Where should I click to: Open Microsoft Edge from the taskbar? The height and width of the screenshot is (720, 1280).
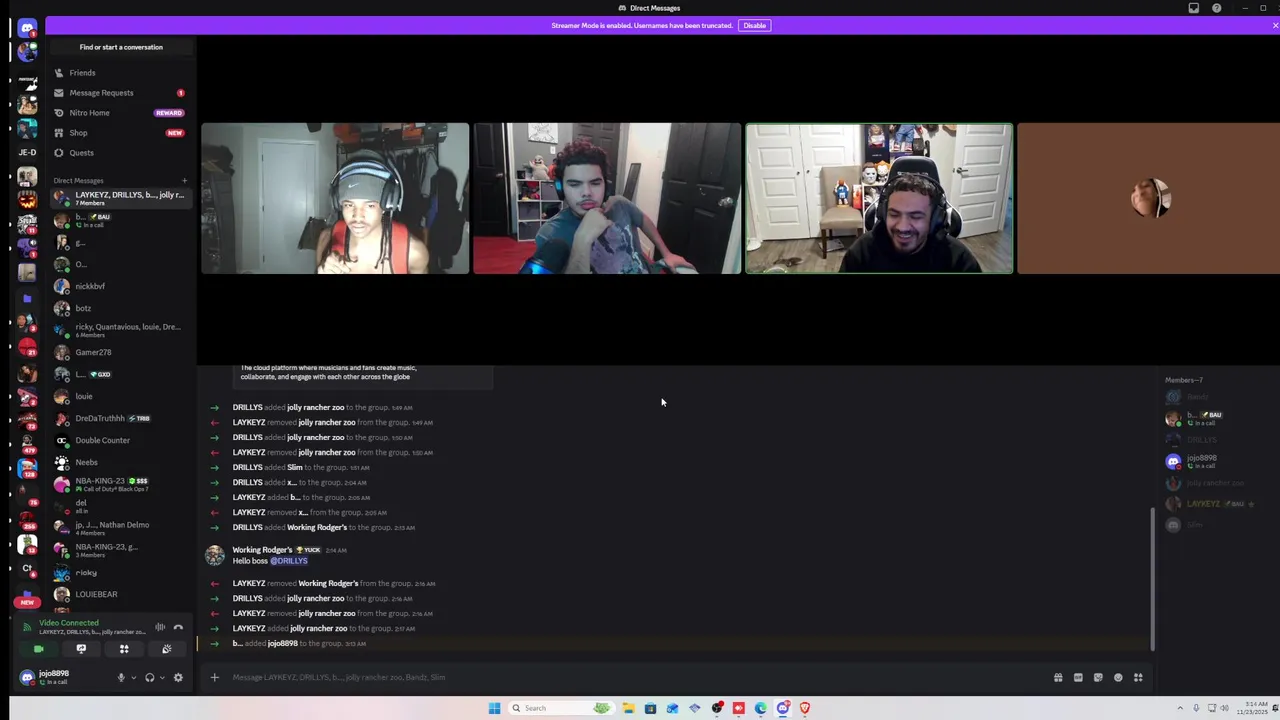pyautogui.click(x=761, y=708)
